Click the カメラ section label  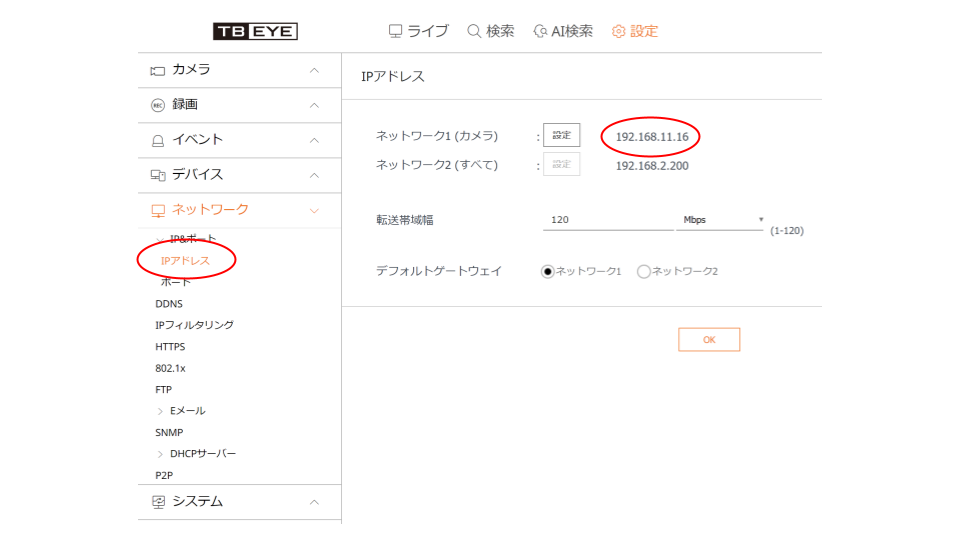(192, 70)
